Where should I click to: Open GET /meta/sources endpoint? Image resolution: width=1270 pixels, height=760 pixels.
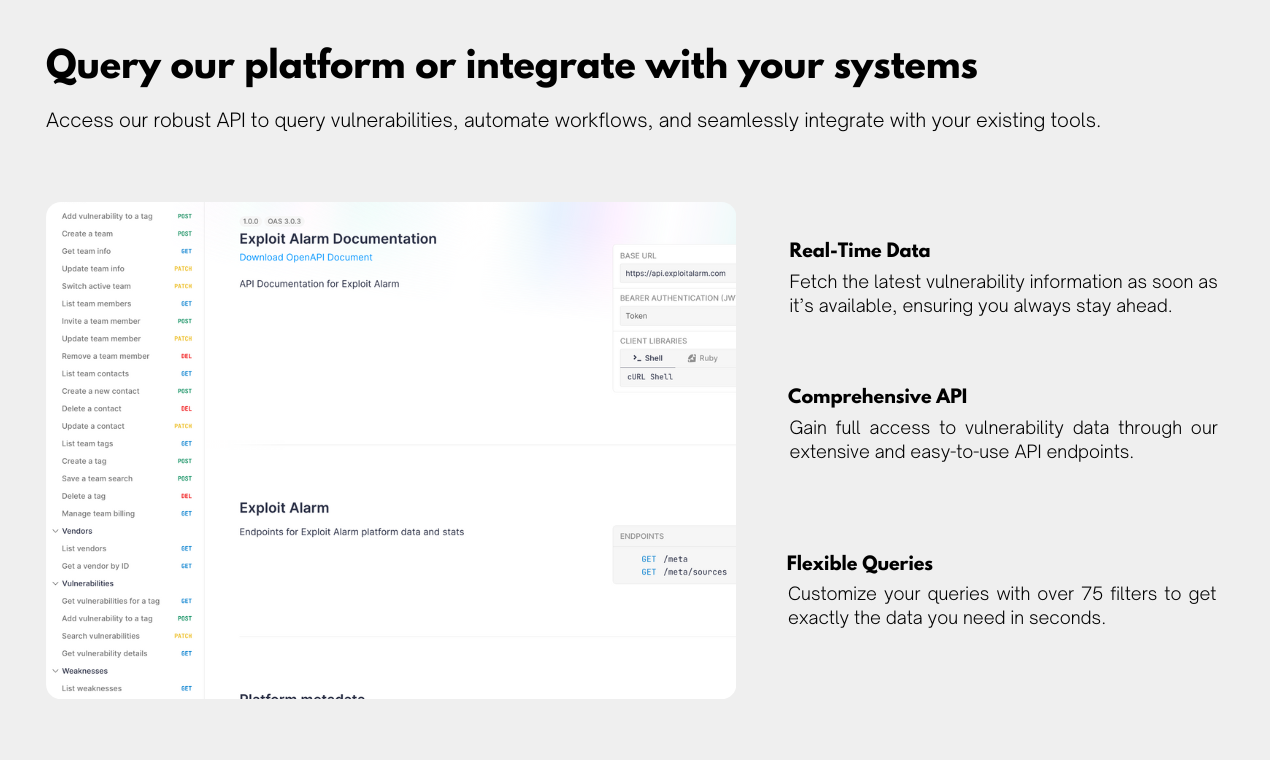click(x=684, y=572)
